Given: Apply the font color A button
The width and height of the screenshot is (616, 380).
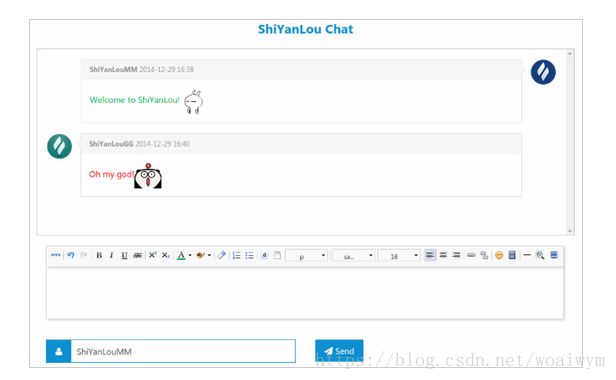Looking at the screenshot, I should [x=181, y=255].
